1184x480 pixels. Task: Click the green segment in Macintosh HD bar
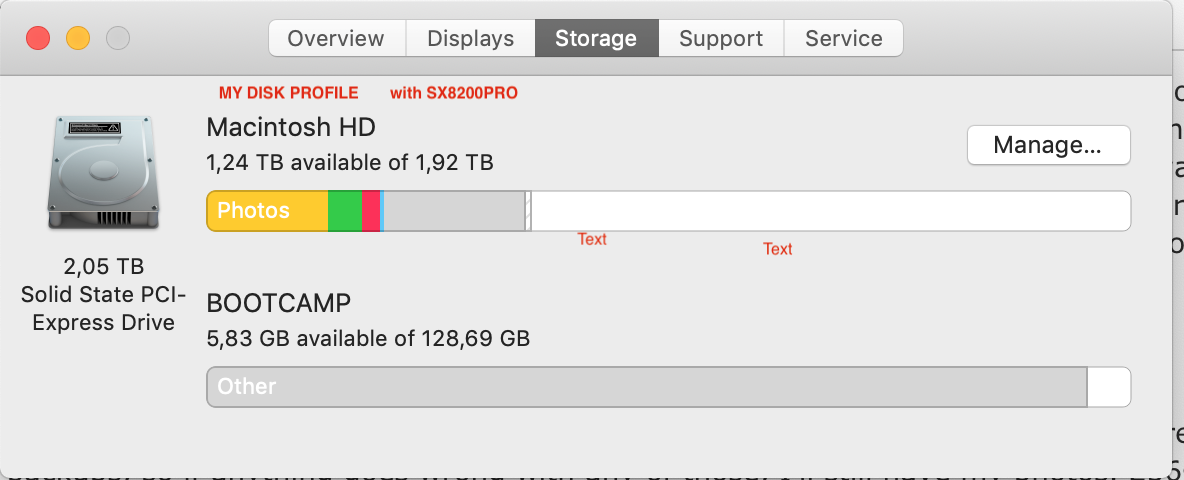[345, 211]
